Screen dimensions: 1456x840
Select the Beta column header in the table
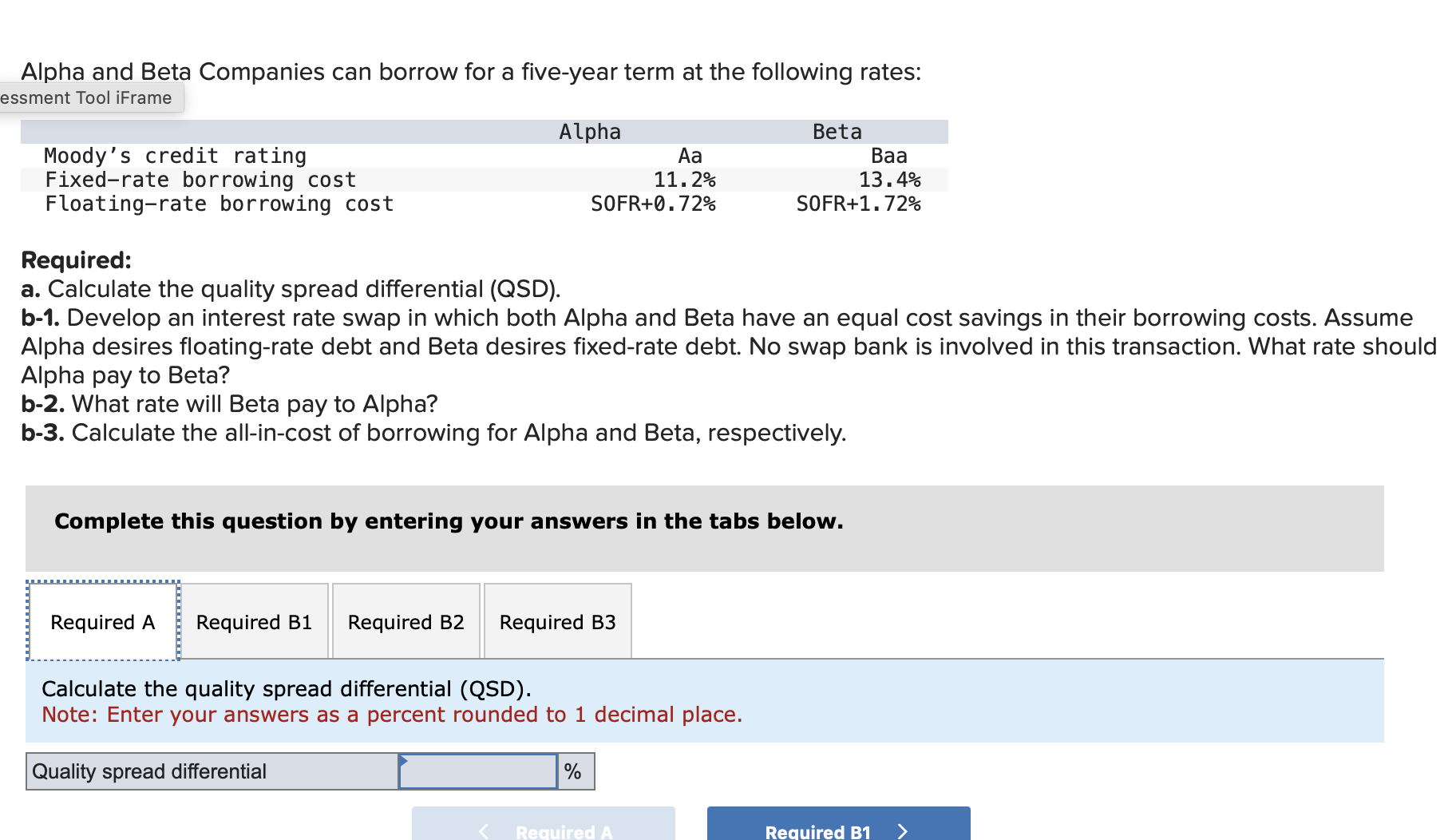[837, 131]
